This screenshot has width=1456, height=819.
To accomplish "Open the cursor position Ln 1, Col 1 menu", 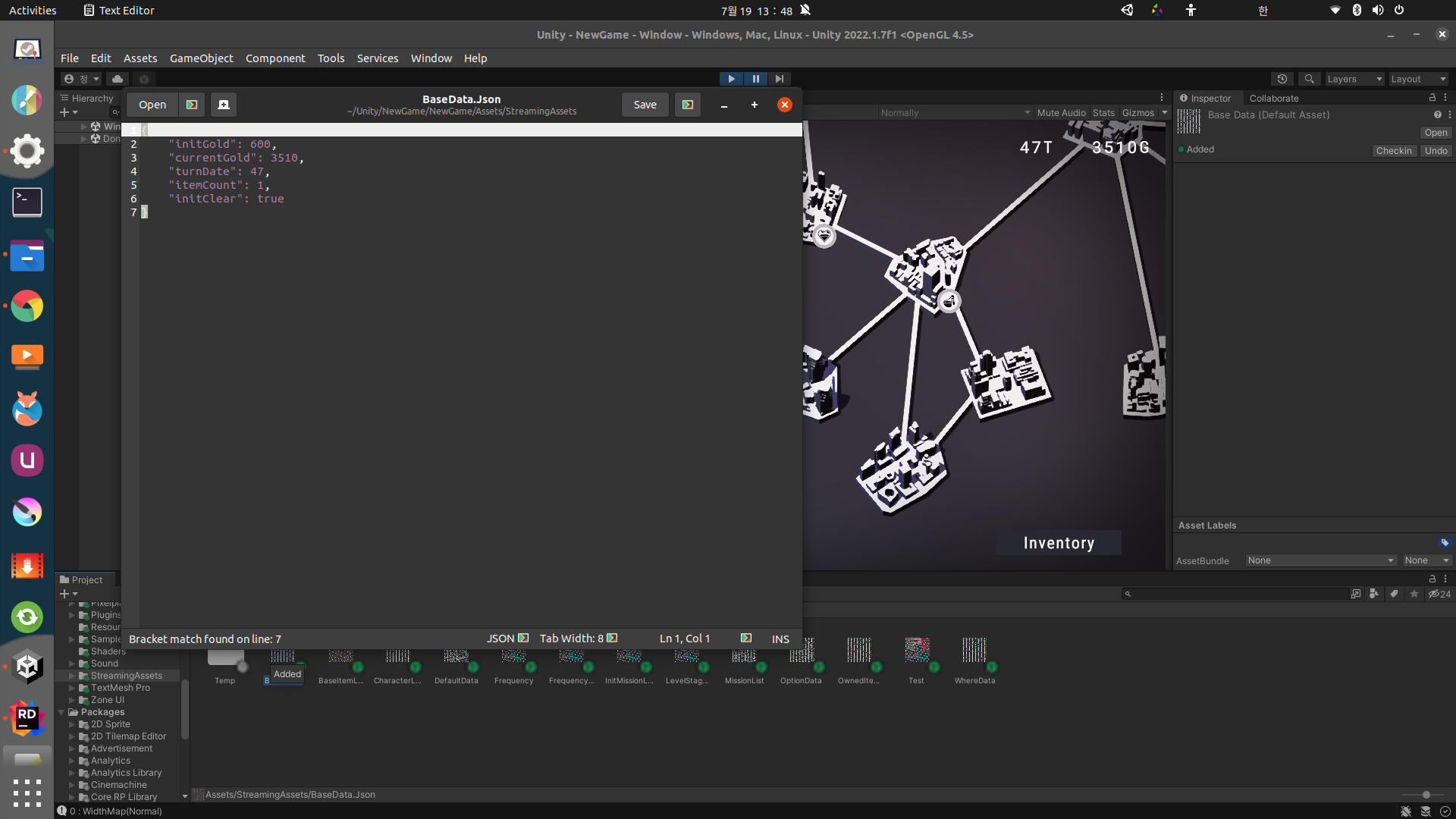I will pos(685,639).
